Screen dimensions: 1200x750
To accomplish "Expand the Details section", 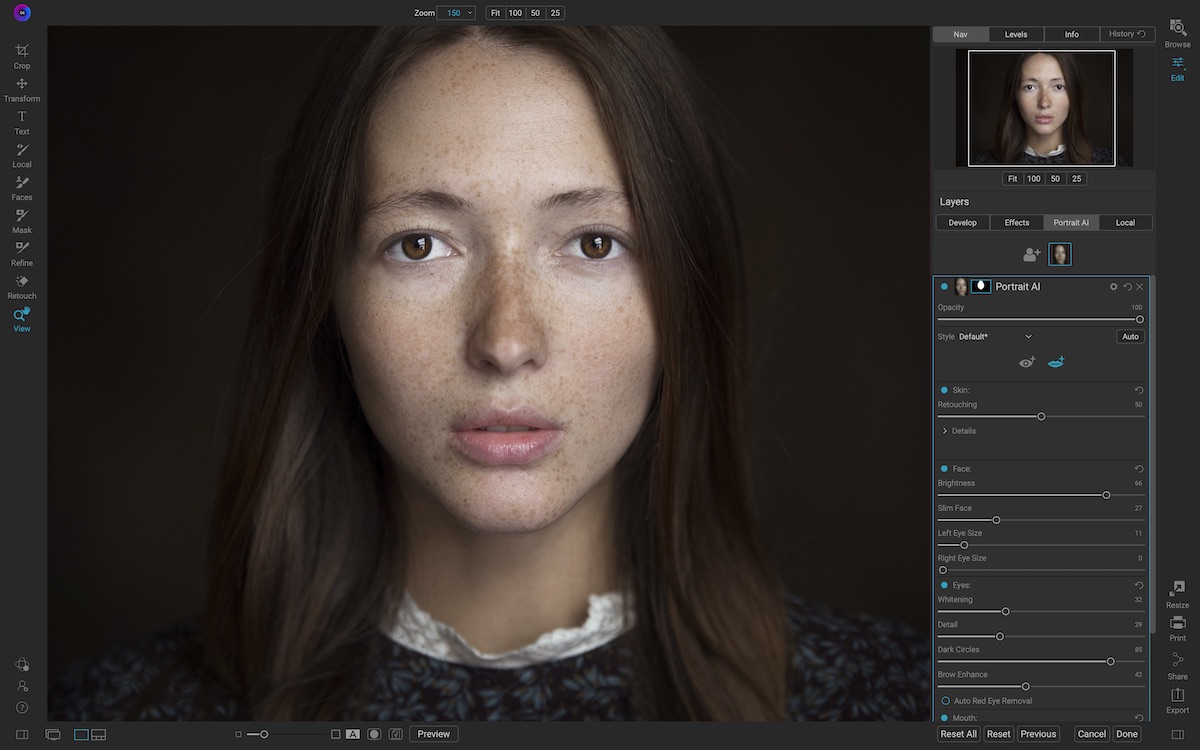I will [x=945, y=430].
